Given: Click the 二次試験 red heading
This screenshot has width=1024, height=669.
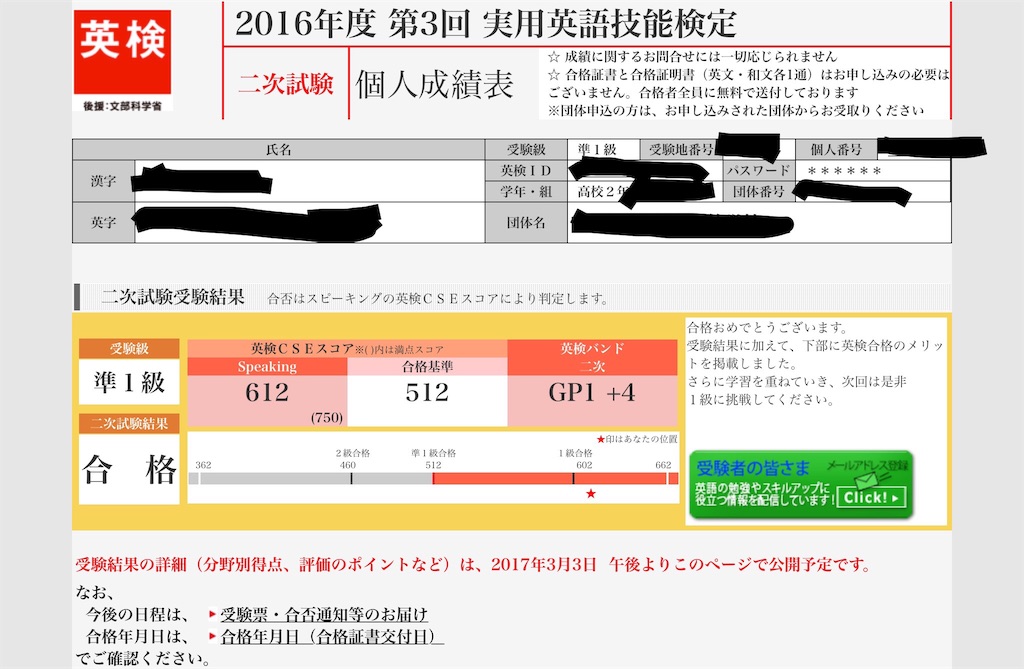Looking at the screenshot, I should pos(285,84).
